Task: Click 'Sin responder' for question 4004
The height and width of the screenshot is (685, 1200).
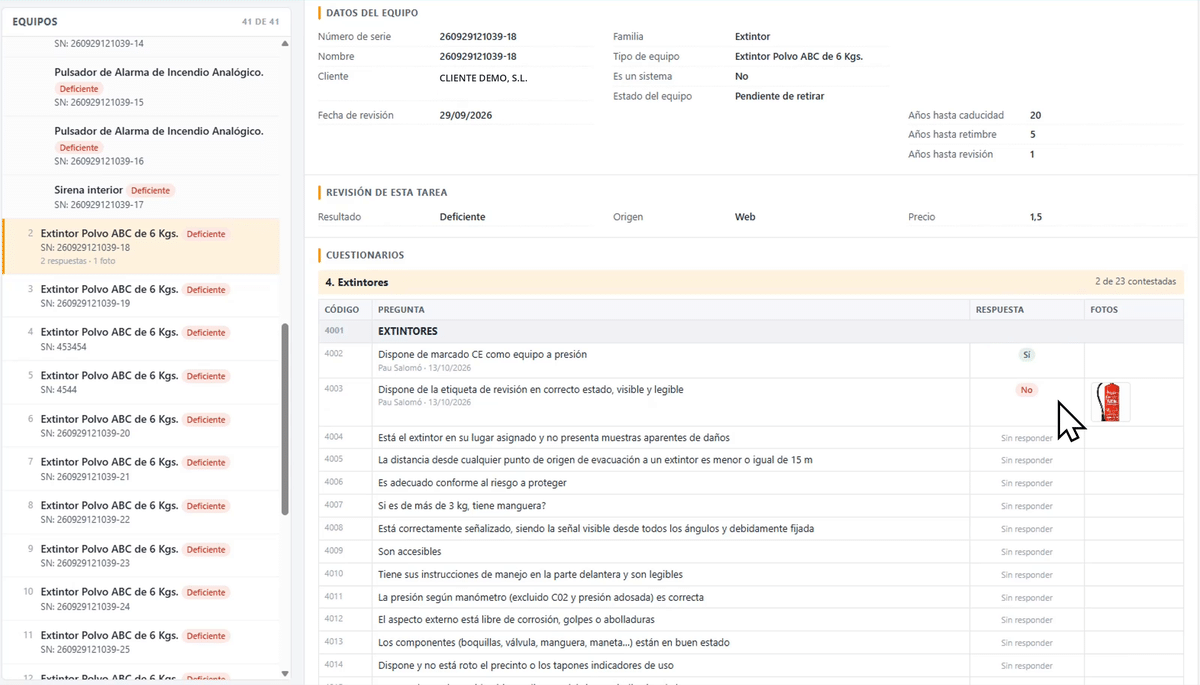Action: [1027, 438]
